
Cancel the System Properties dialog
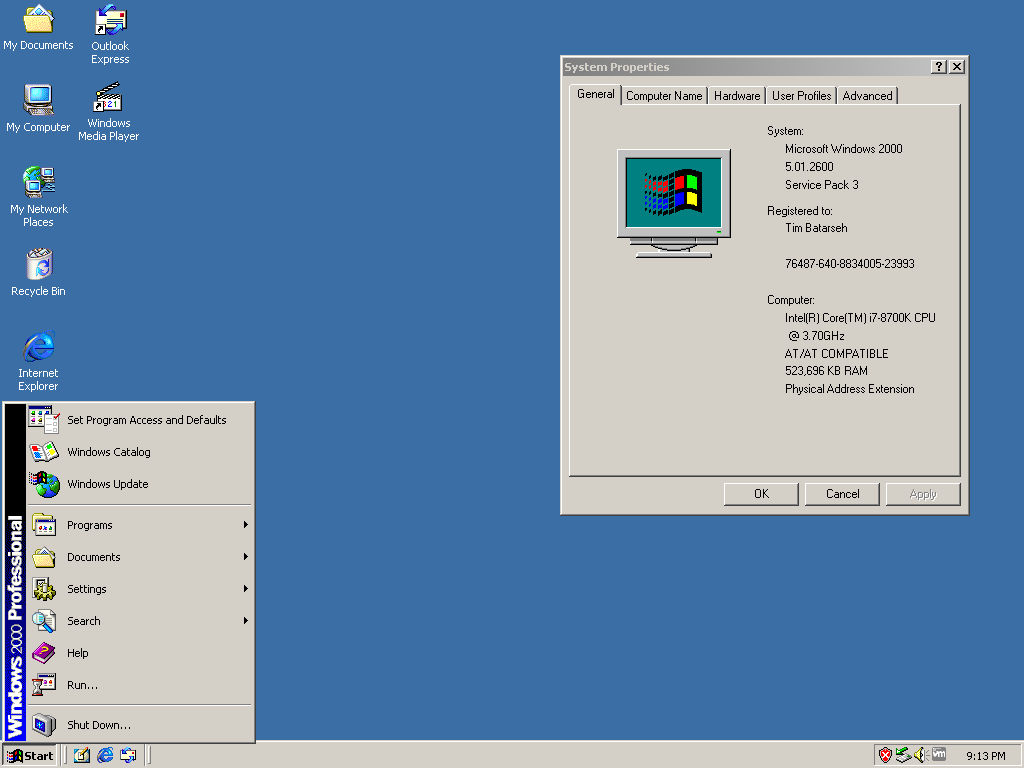(x=842, y=494)
